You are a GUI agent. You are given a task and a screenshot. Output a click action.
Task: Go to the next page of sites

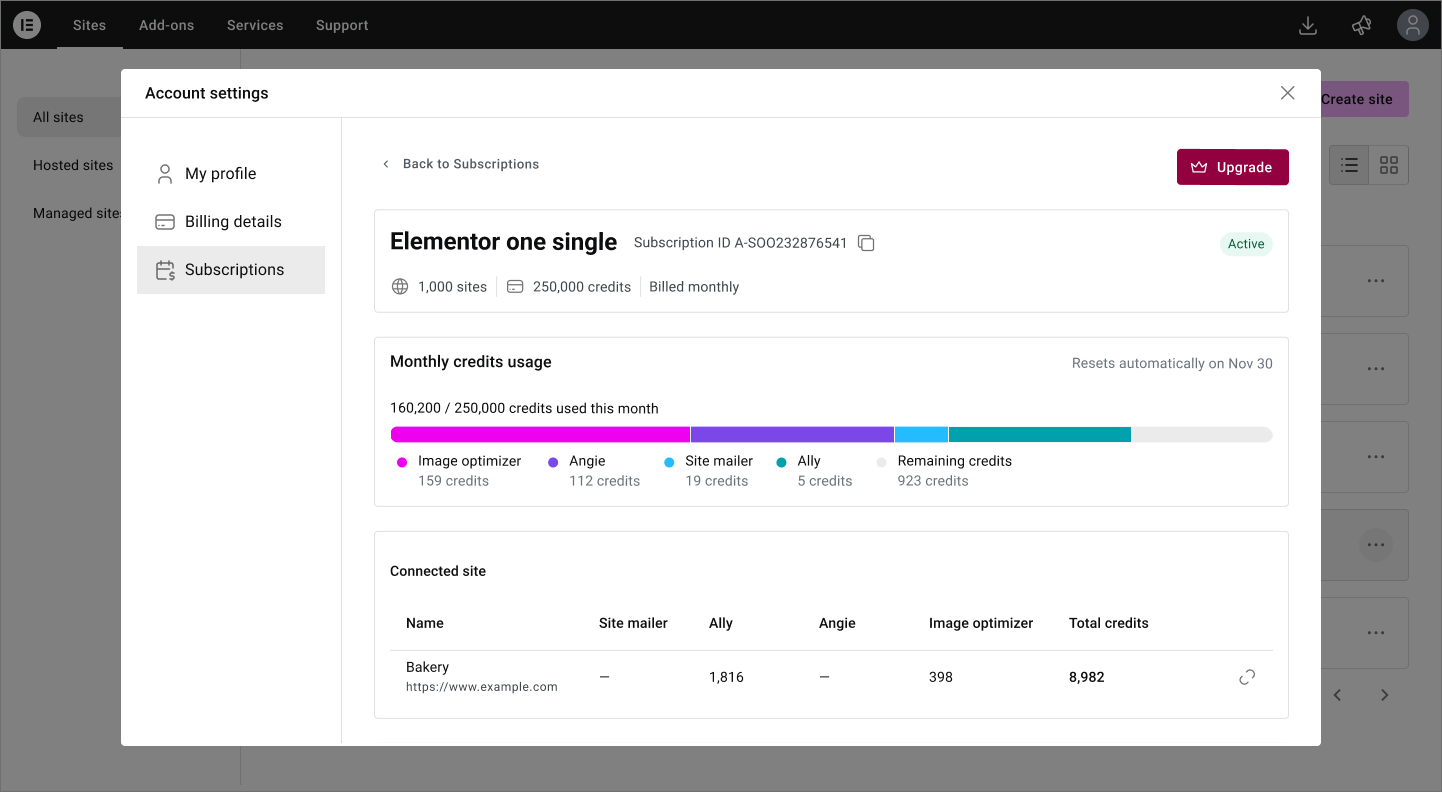[x=1384, y=695]
